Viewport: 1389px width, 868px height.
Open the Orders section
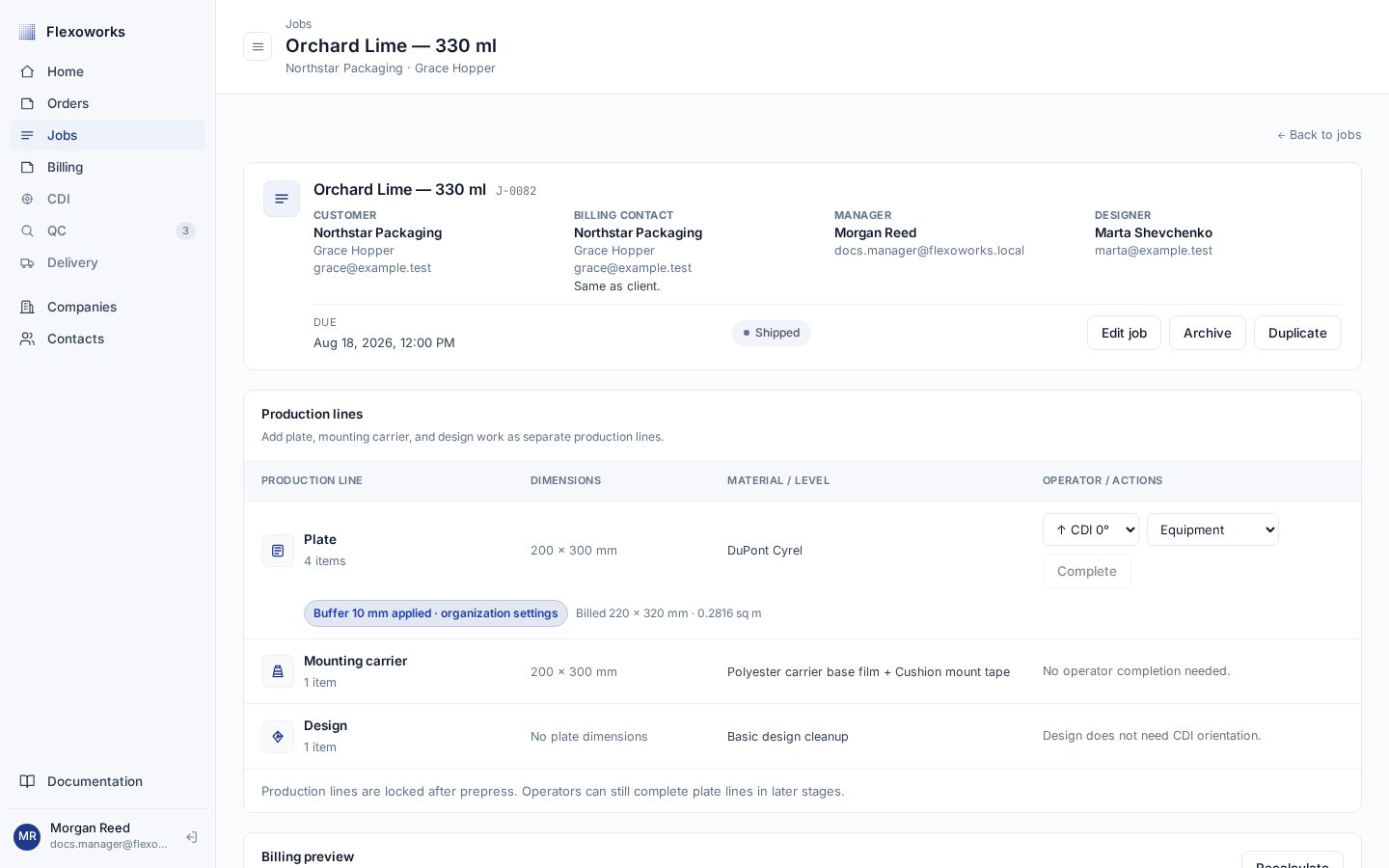(x=107, y=103)
